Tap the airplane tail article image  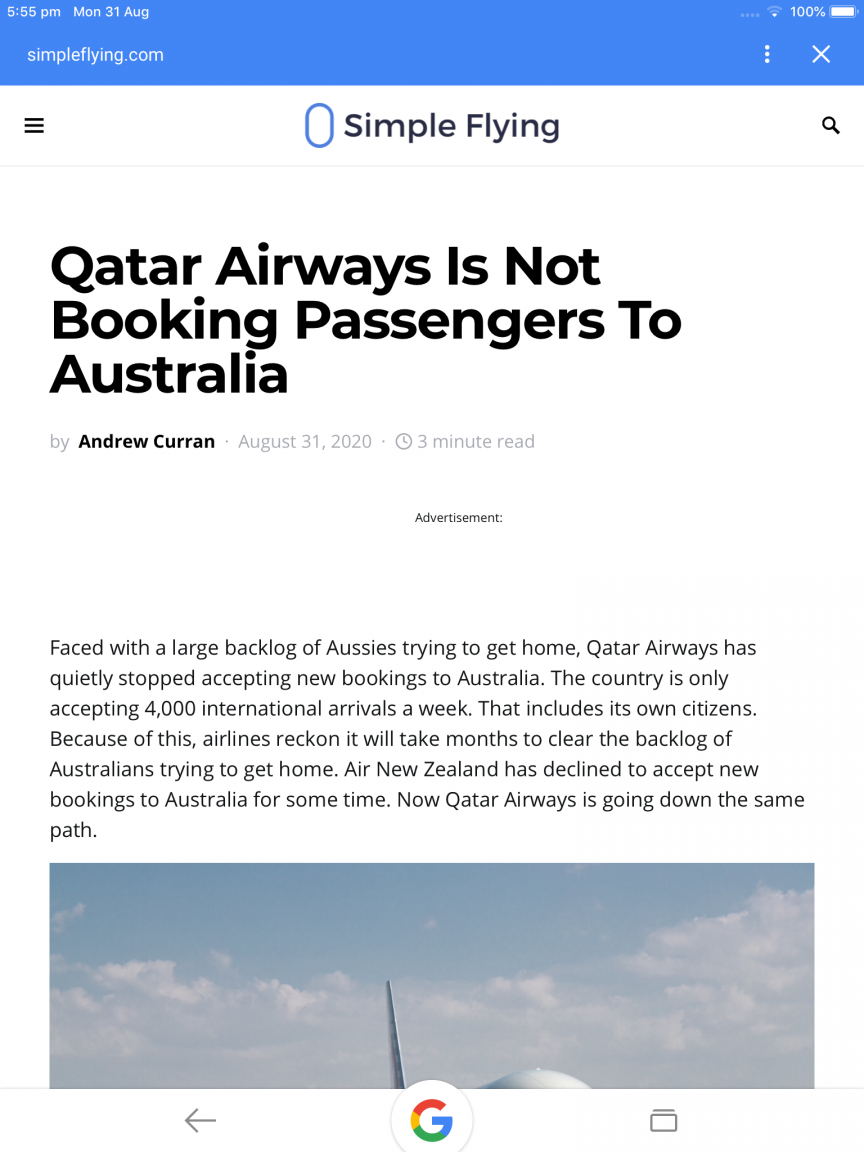(x=432, y=976)
